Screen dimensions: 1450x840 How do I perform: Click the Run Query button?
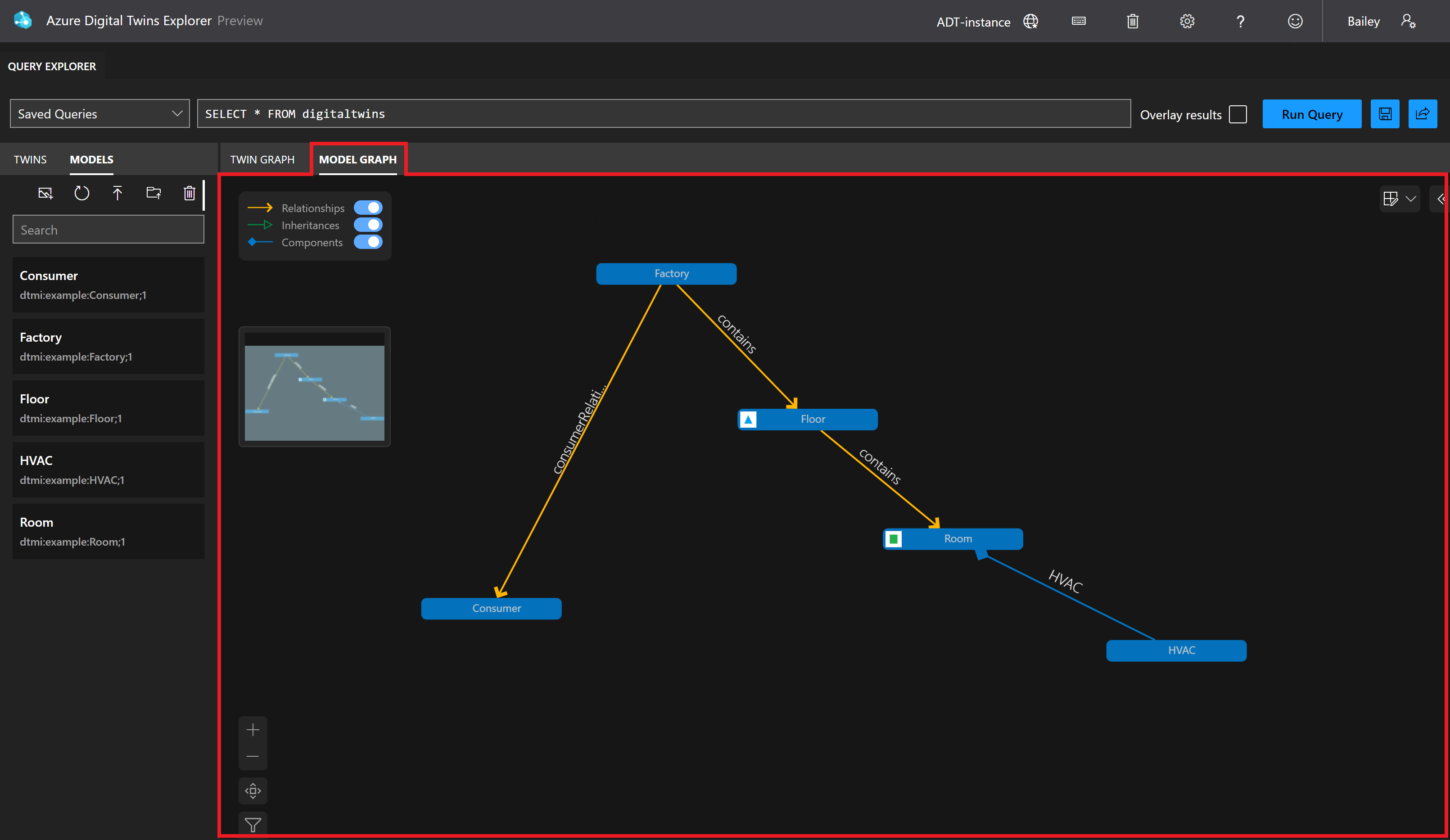click(x=1311, y=114)
